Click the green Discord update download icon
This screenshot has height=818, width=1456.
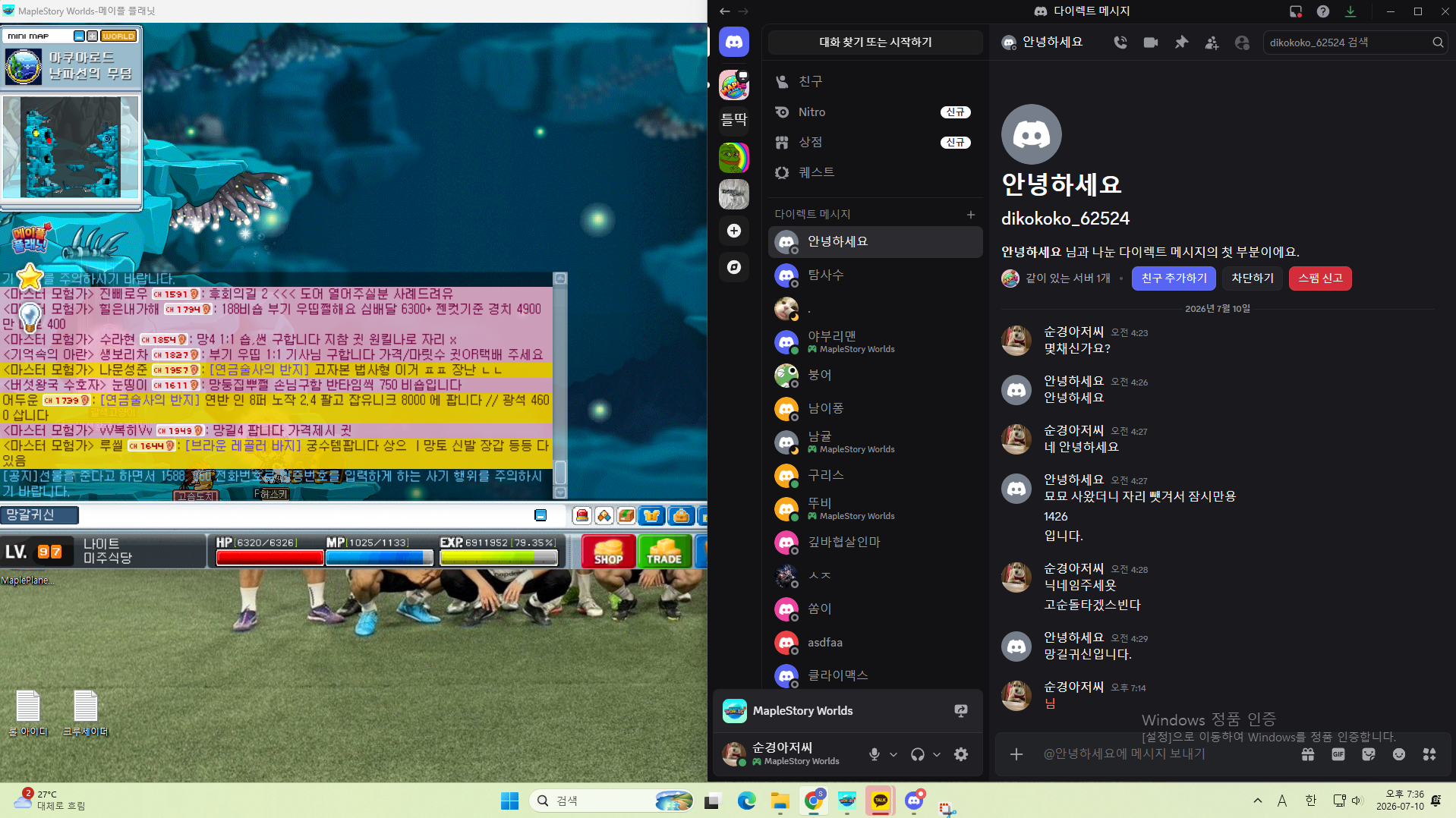[x=1350, y=11]
